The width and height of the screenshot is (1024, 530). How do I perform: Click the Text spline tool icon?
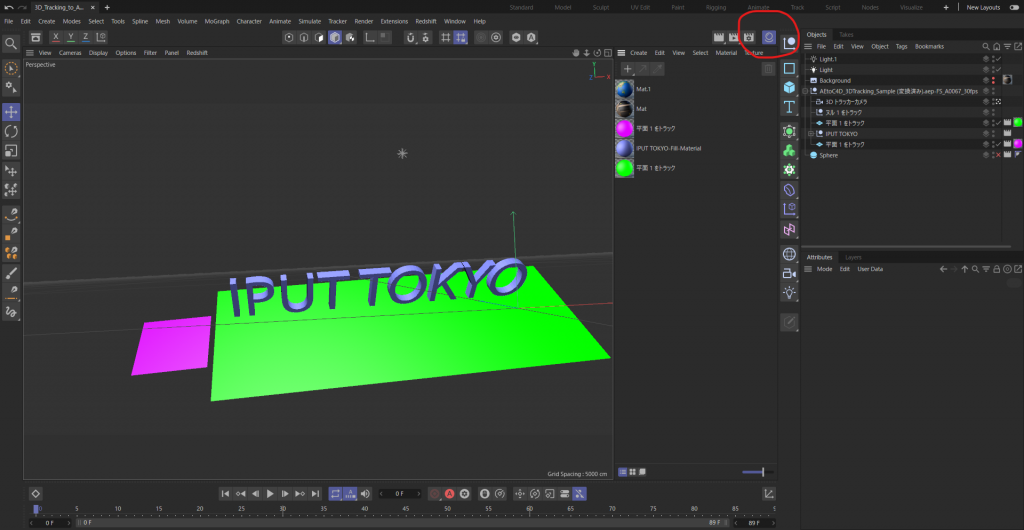789,106
